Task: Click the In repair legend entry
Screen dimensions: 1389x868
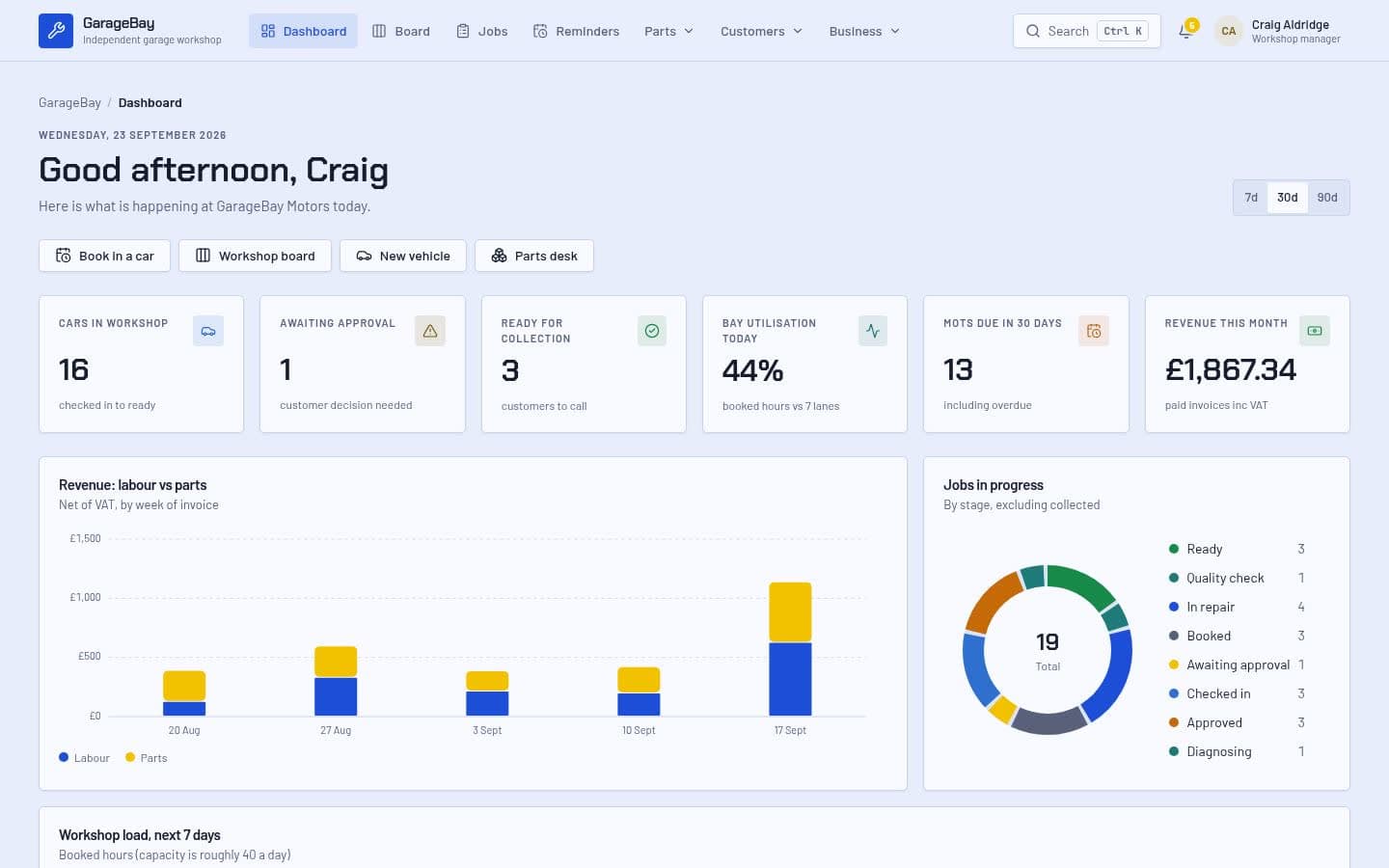Action: coord(1237,607)
